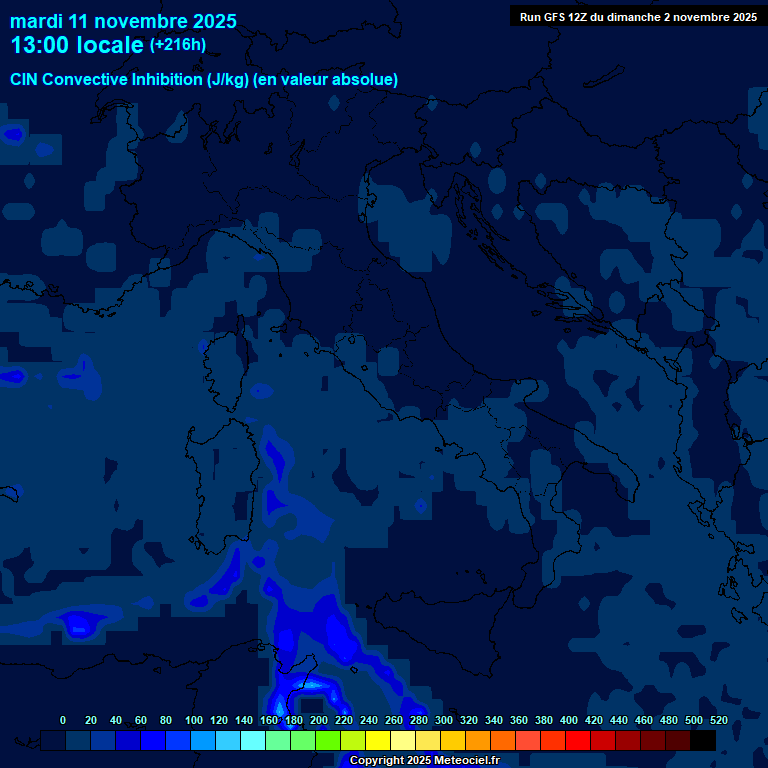Viewport: 768px width, 768px height.
Task: Click the yellow swatch in the color scale
Action: [x=378, y=740]
